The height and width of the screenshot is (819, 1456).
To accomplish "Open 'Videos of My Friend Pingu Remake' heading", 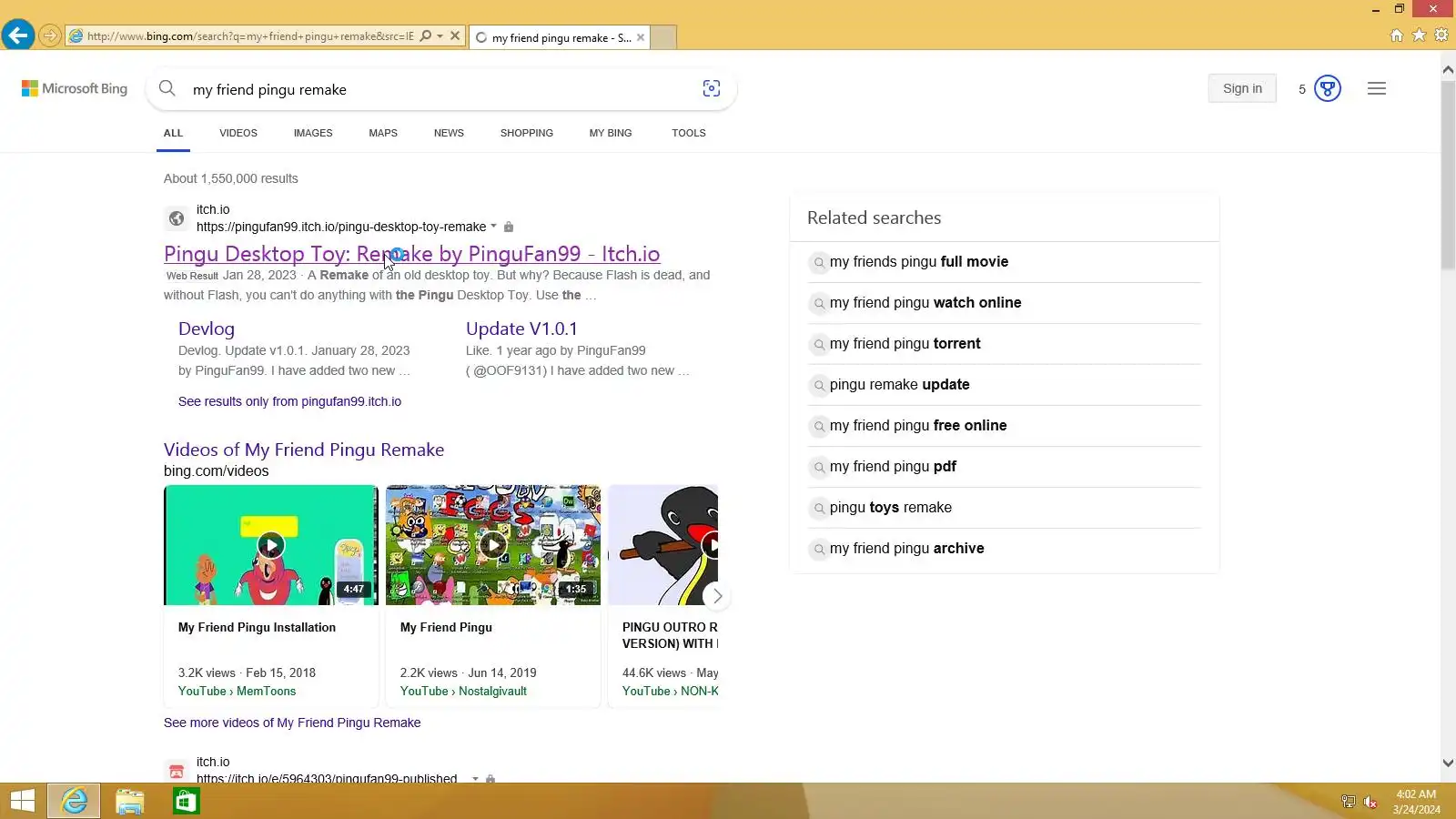I will (x=304, y=450).
